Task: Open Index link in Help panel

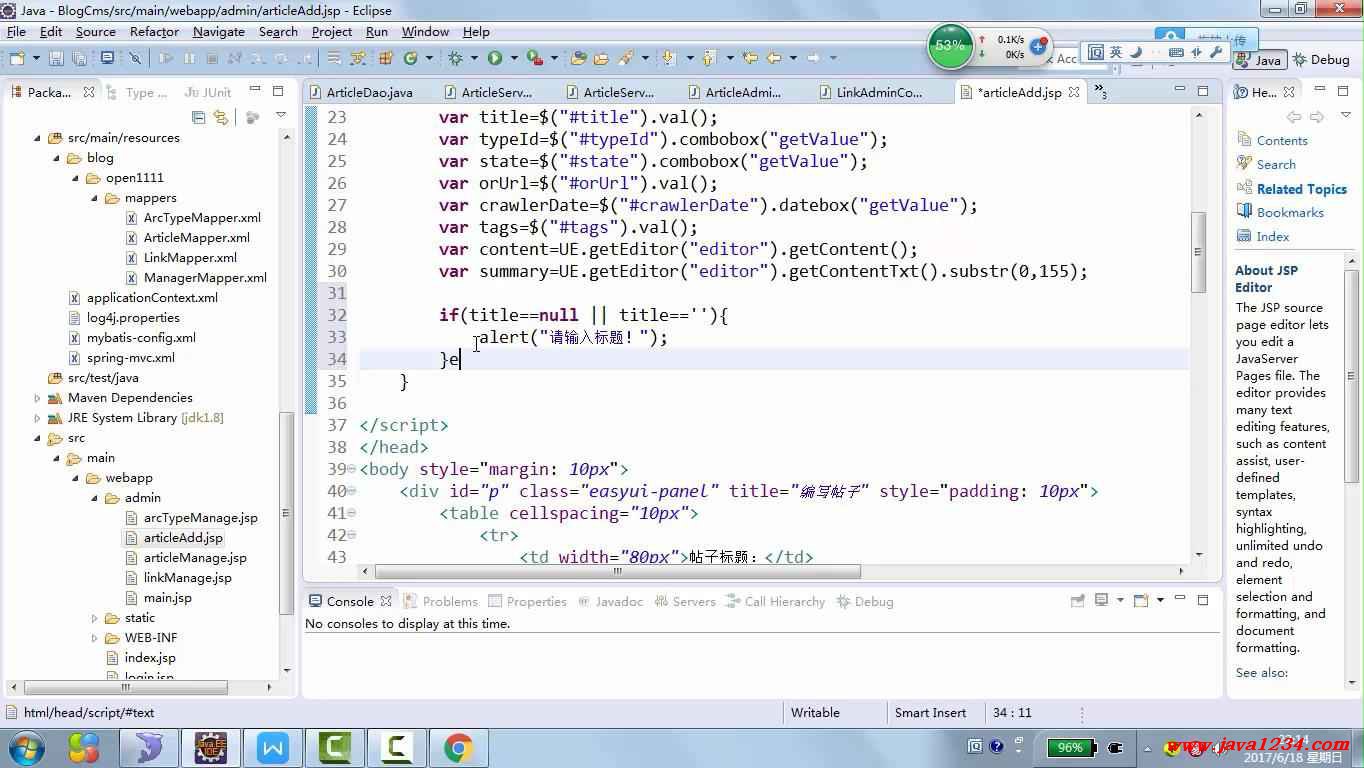Action: tap(1273, 237)
